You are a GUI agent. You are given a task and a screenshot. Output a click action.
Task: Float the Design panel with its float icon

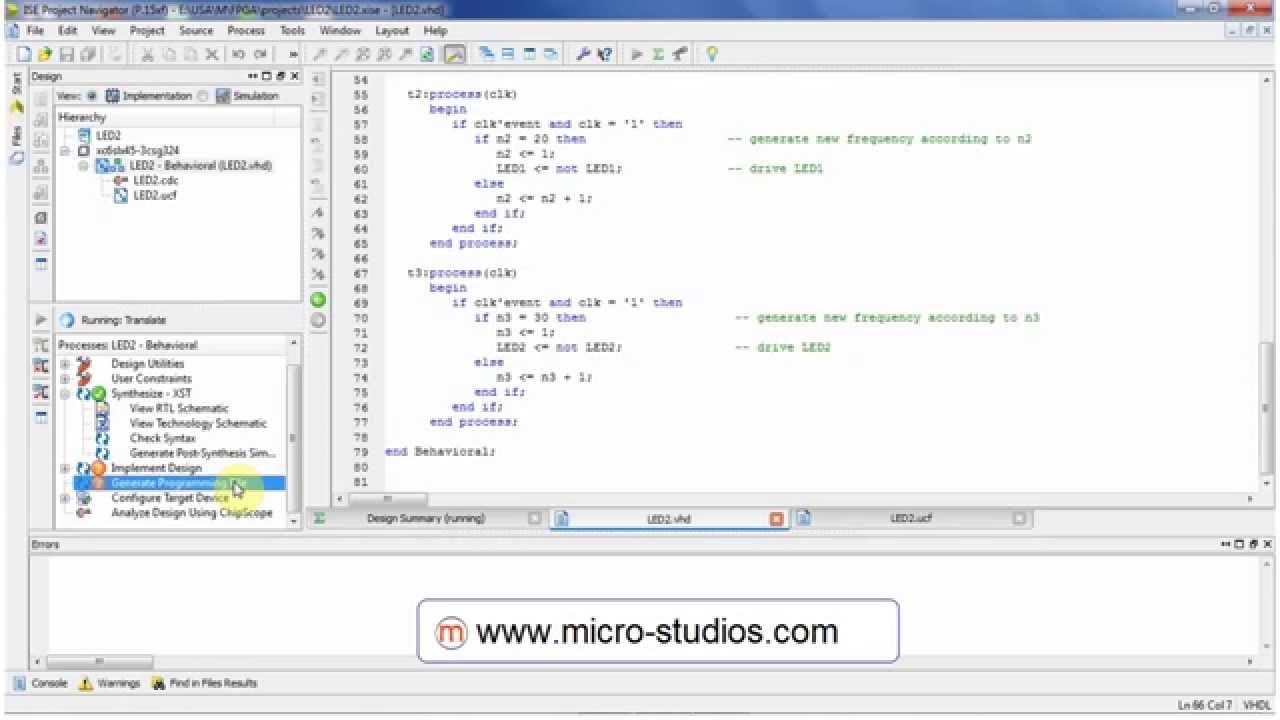[280, 76]
